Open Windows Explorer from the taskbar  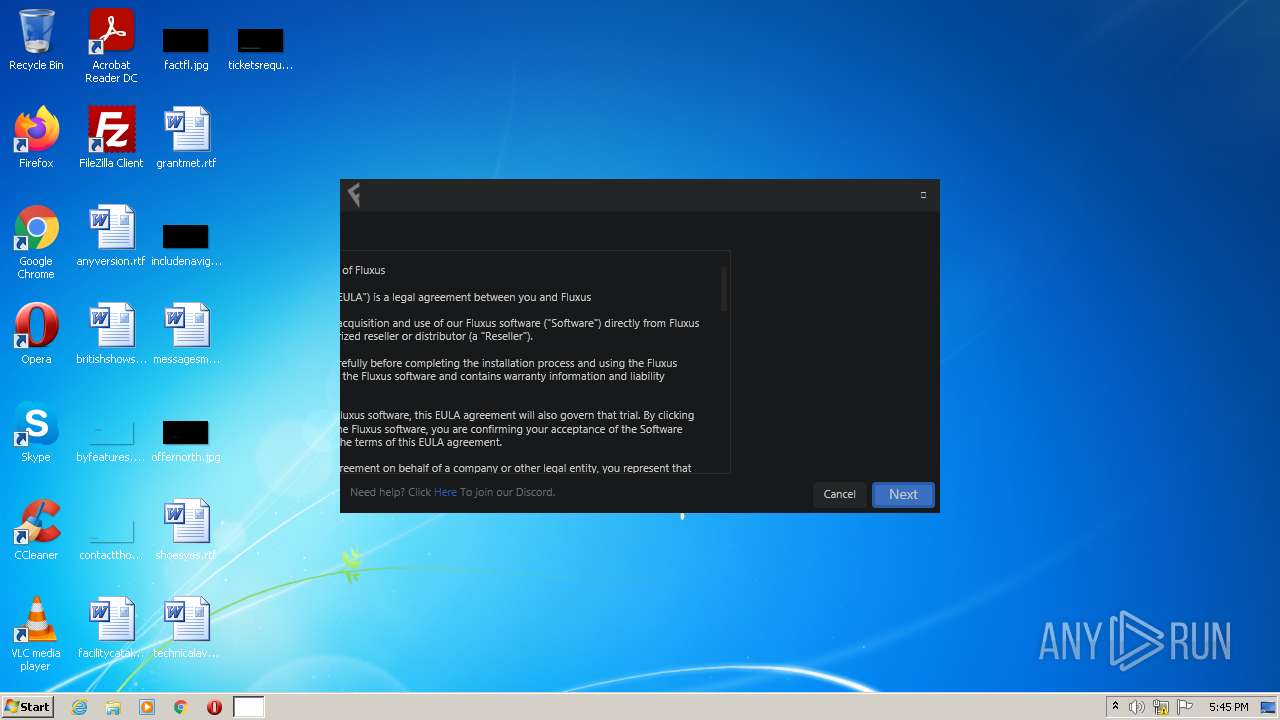point(113,707)
